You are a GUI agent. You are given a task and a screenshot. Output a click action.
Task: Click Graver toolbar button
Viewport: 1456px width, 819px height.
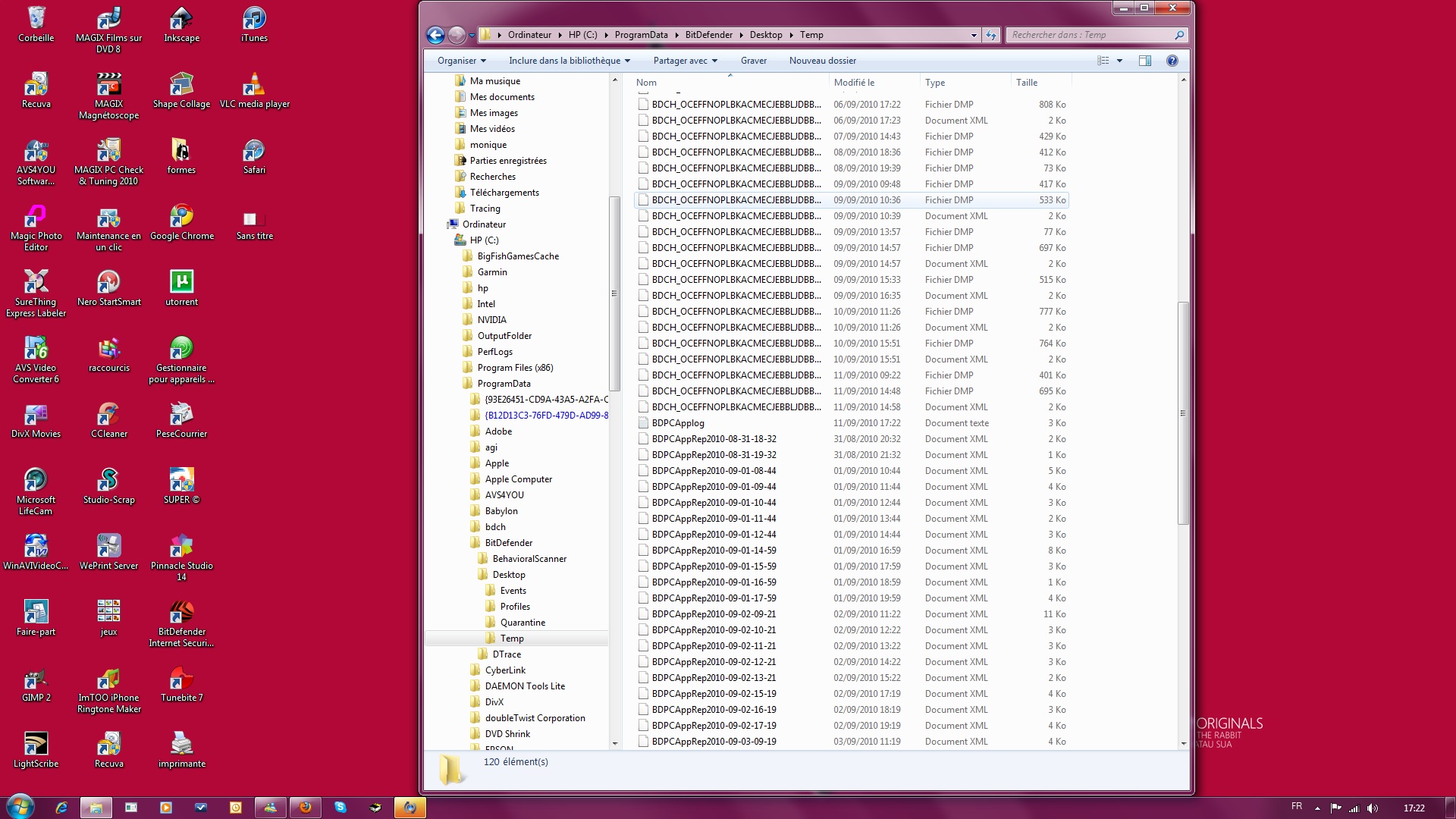[x=753, y=61]
